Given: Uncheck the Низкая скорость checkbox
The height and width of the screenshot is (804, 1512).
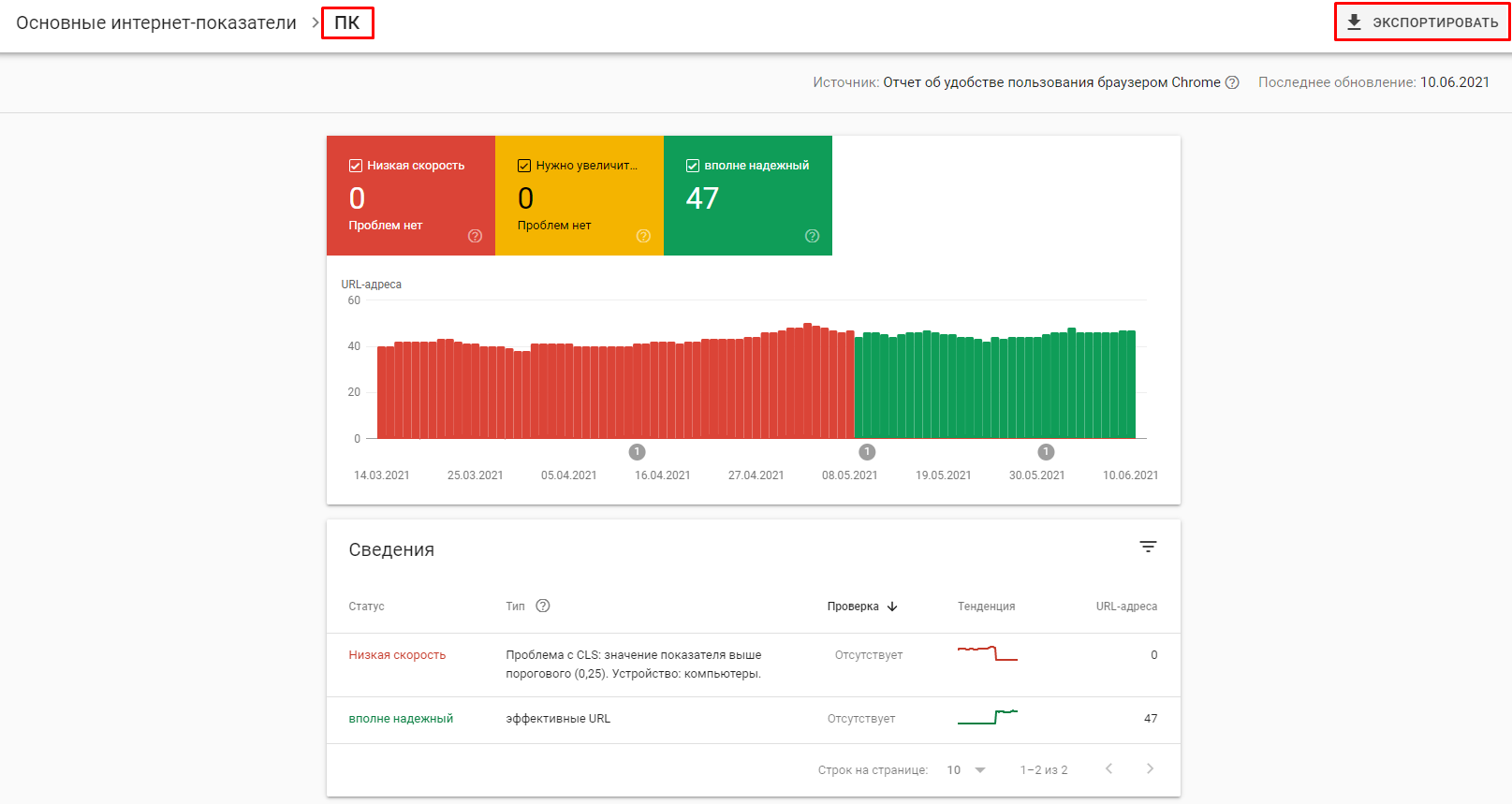Looking at the screenshot, I should 356,166.
